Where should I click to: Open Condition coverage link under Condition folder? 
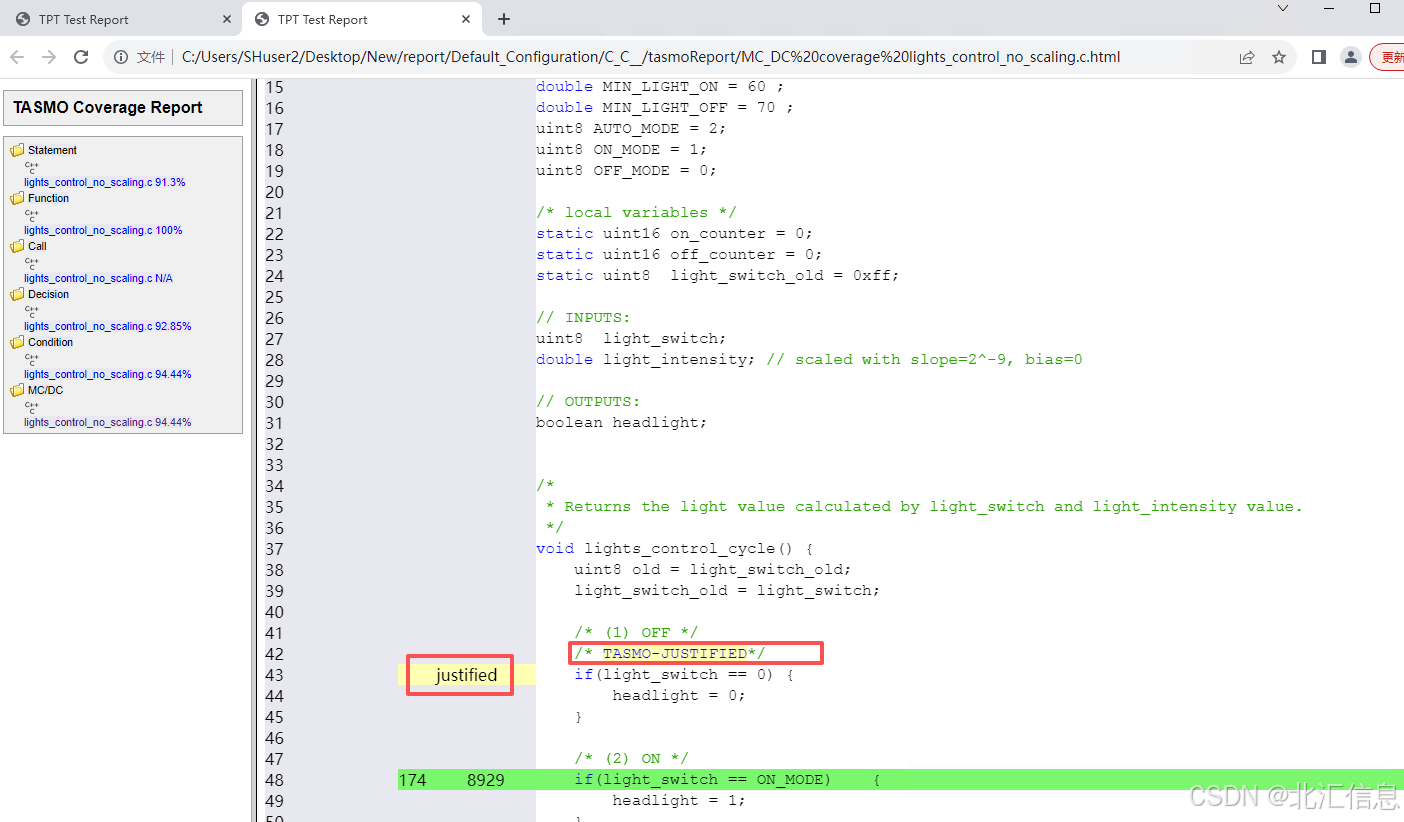[x=108, y=374]
